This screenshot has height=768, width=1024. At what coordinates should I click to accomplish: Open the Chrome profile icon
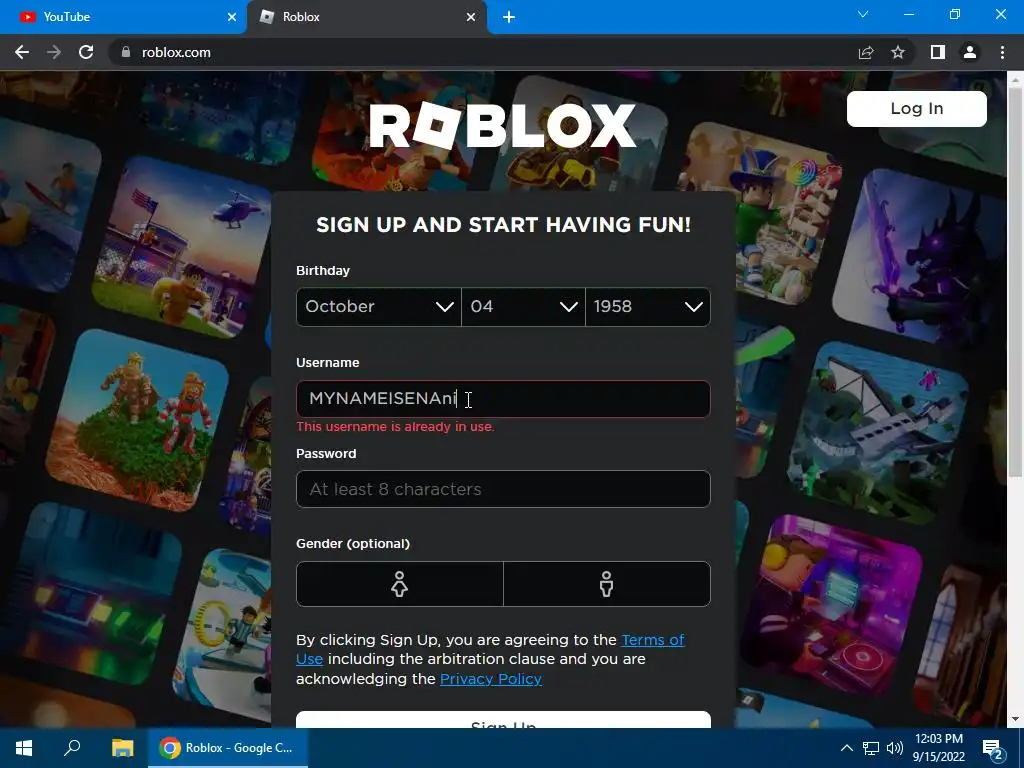click(x=970, y=52)
